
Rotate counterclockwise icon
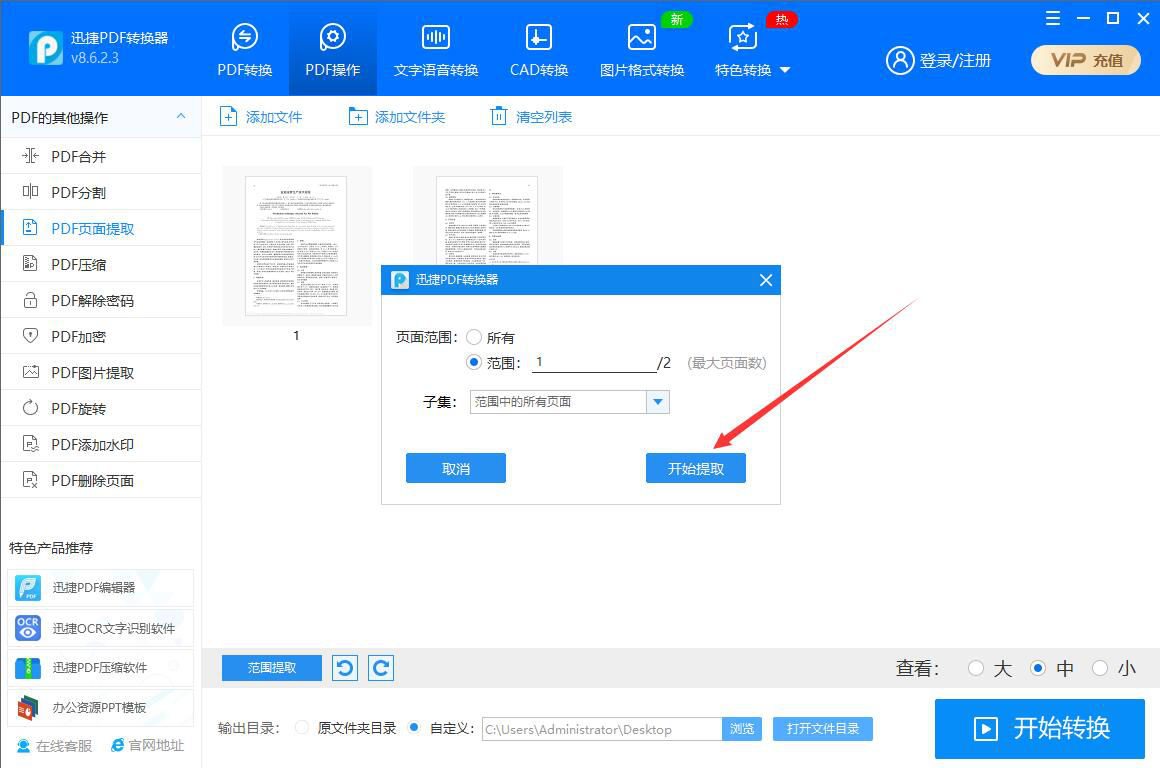345,667
